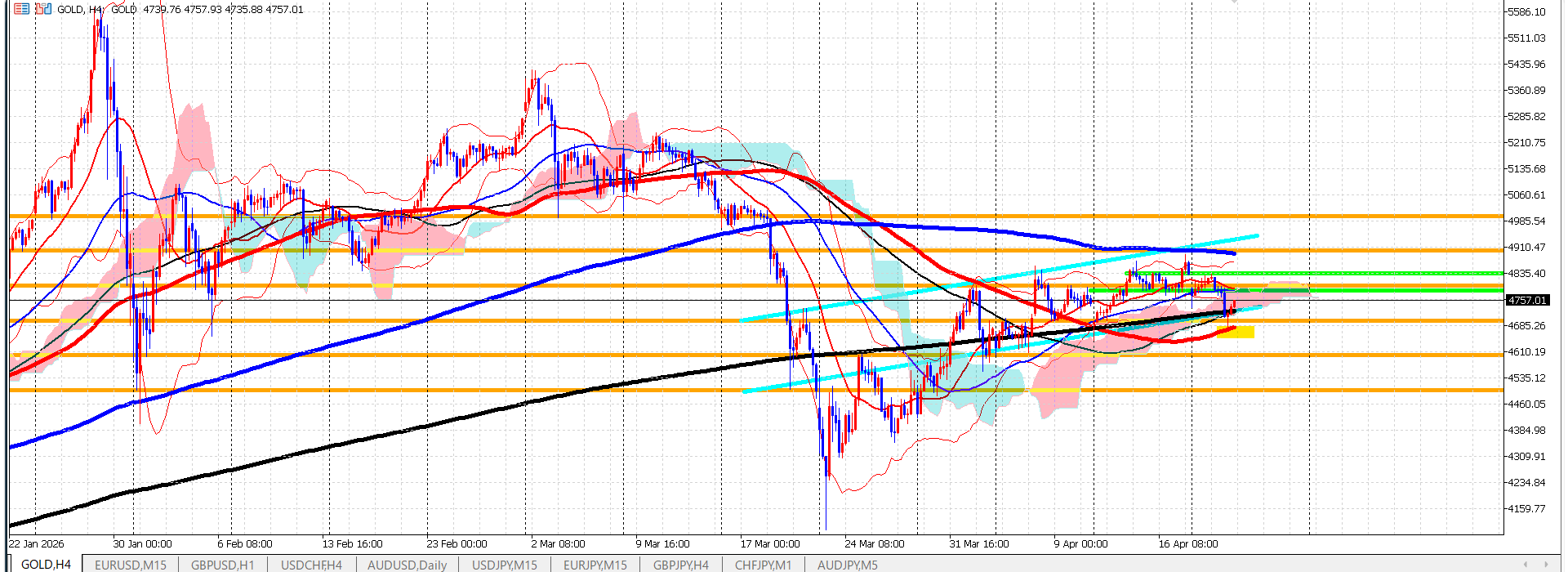Click the GOLD, H4 chart title text
Viewport: 1568px width, 572px height.
pos(80,9)
